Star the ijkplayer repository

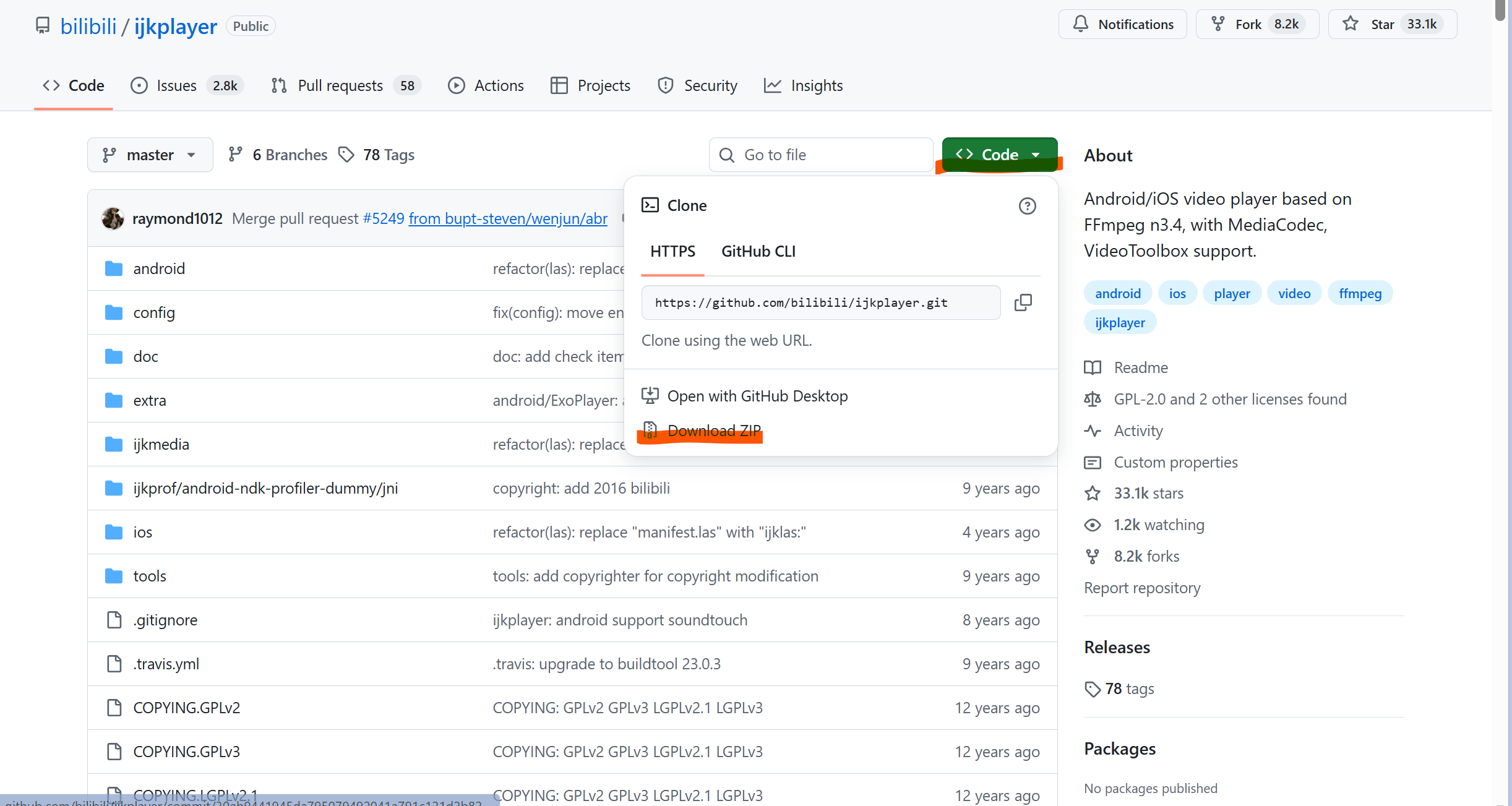click(x=1382, y=25)
